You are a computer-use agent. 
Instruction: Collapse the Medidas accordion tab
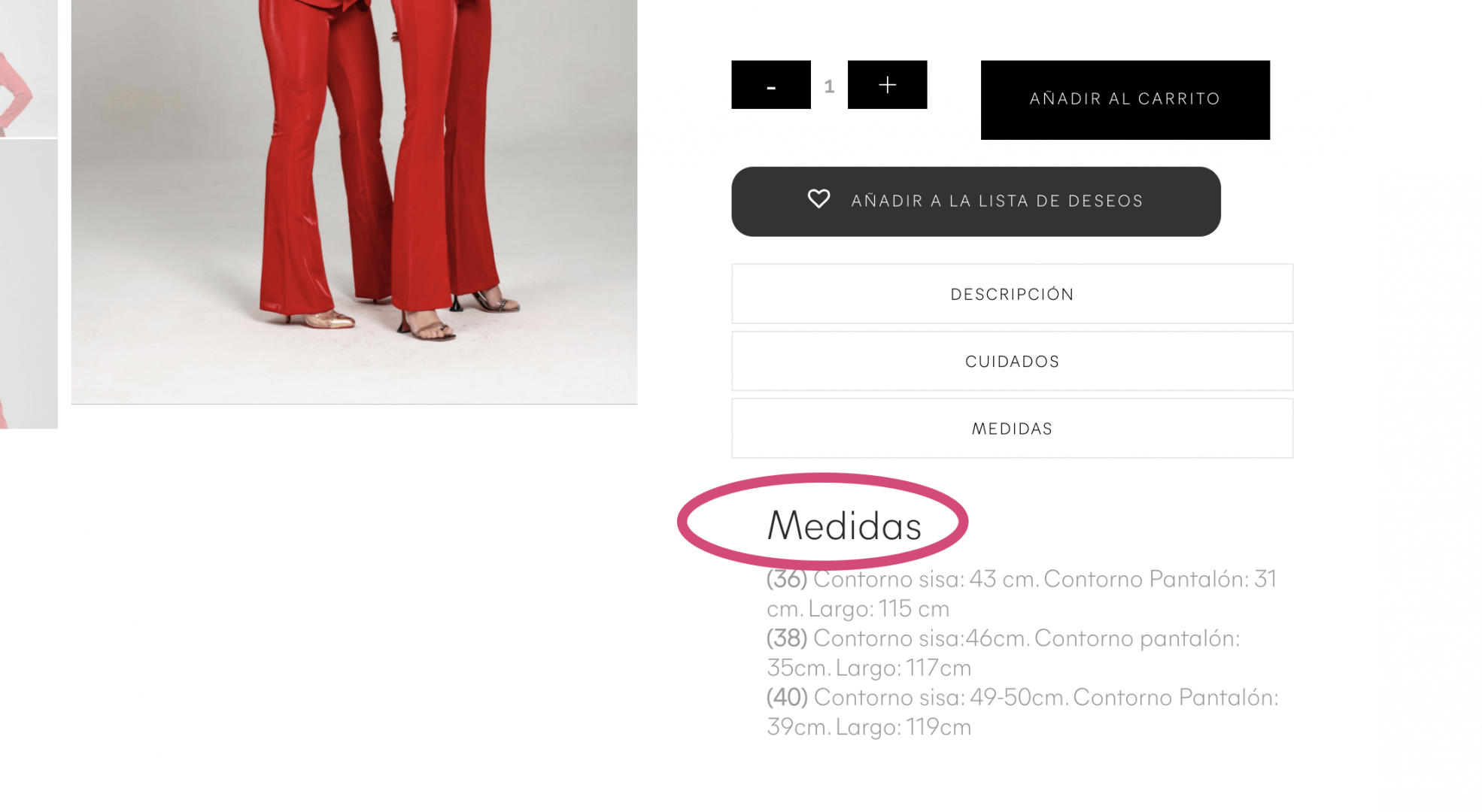[x=1012, y=429]
